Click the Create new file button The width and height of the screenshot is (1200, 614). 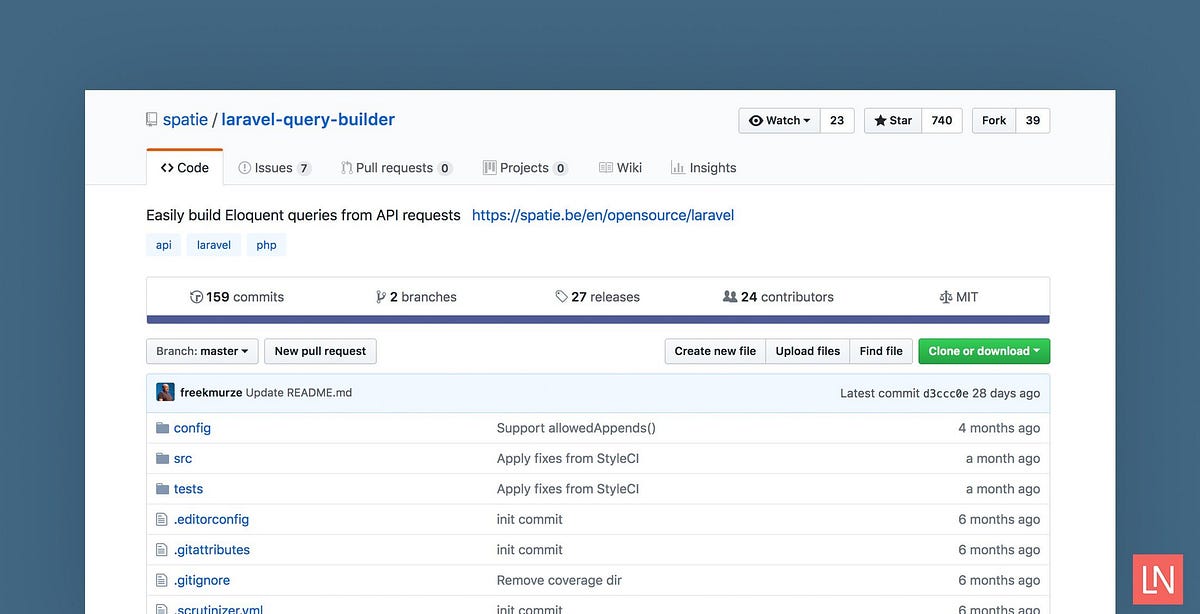pos(715,351)
